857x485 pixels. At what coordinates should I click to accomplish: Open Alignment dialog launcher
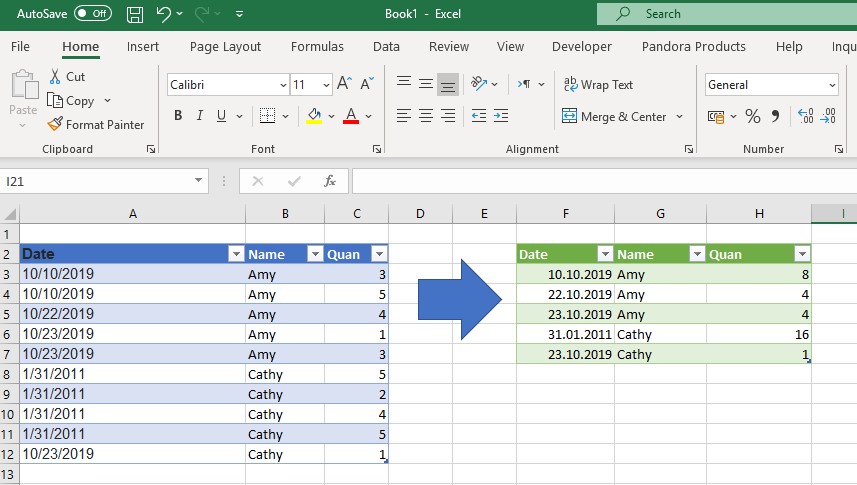(689, 149)
